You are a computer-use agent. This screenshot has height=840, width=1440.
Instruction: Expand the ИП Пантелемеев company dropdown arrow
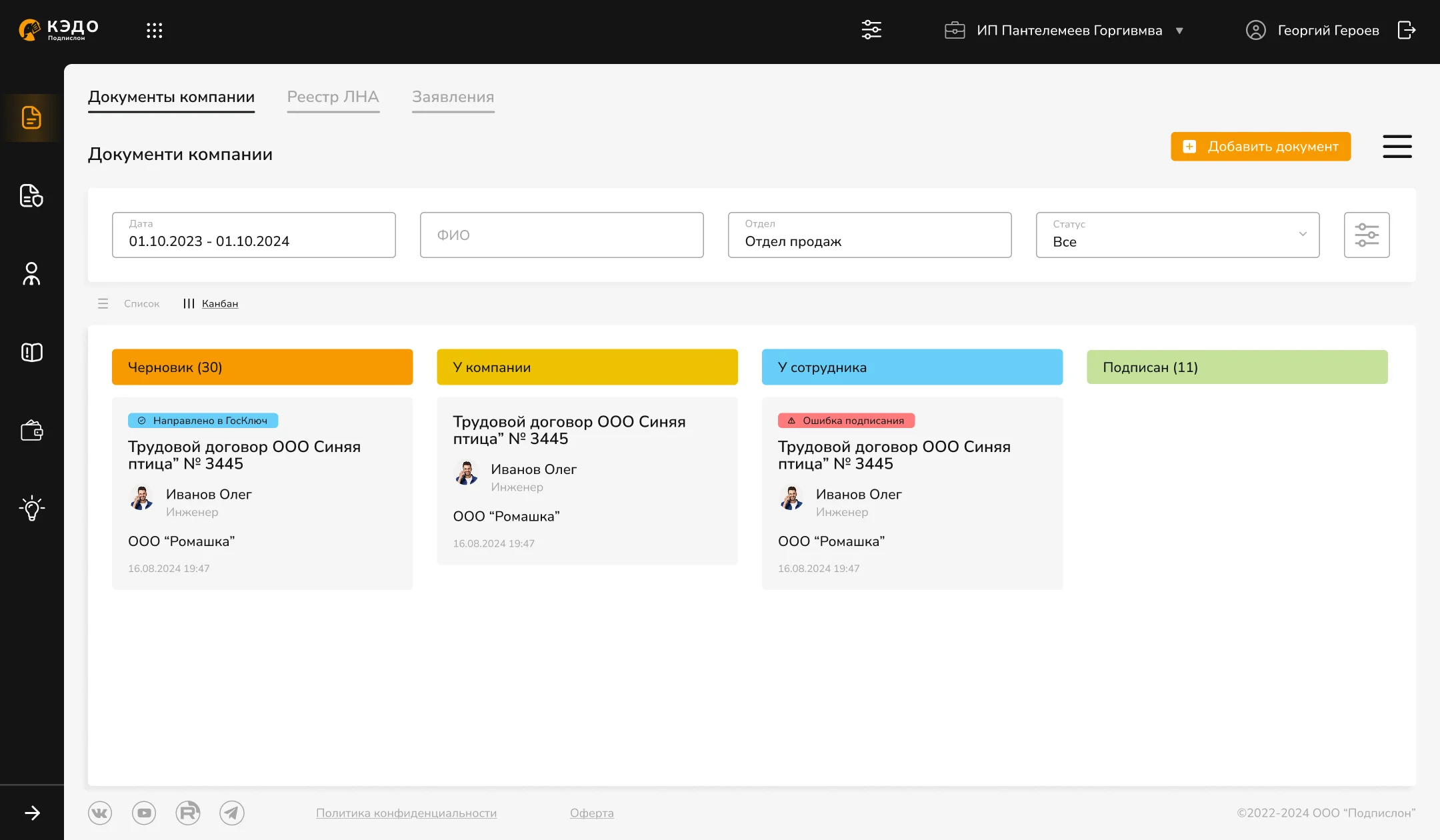pyautogui.click(x=1179, y=31)
